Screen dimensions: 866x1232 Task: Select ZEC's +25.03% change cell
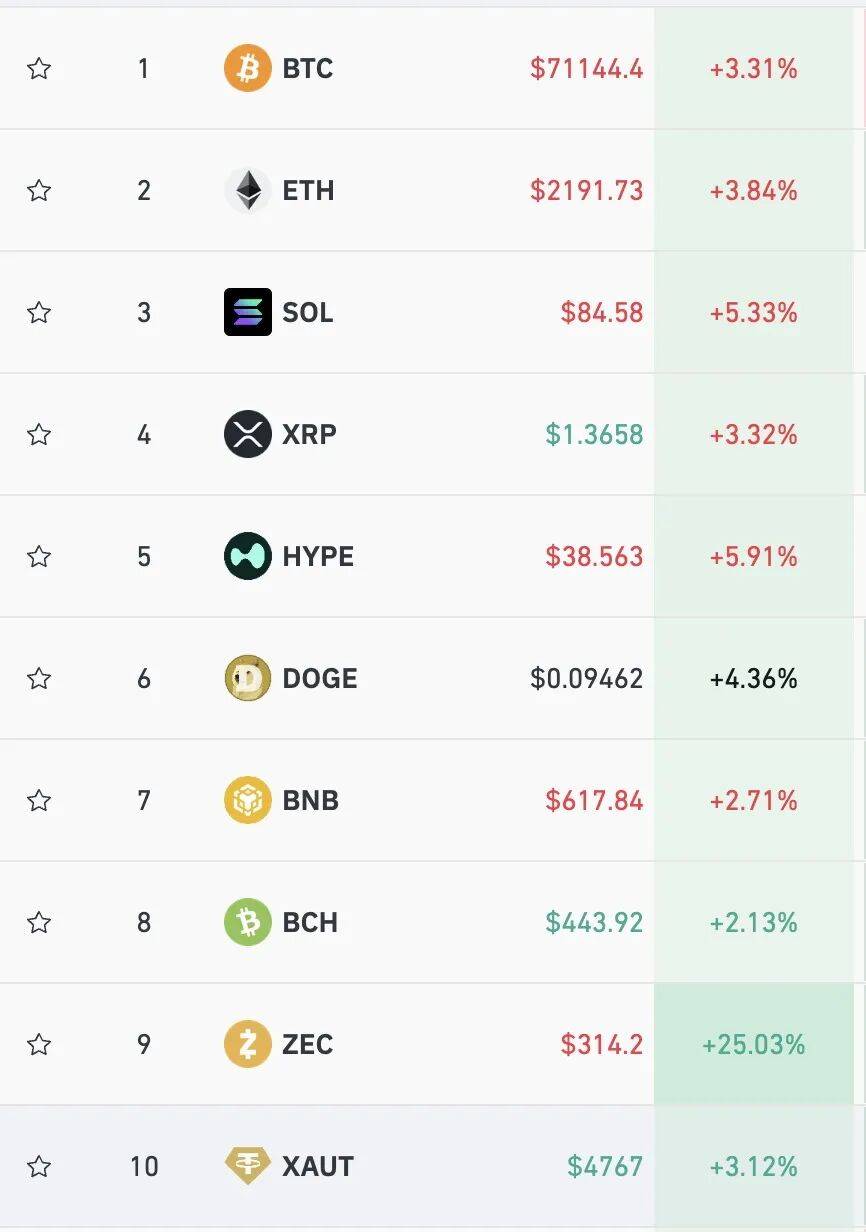[753, 1045]
